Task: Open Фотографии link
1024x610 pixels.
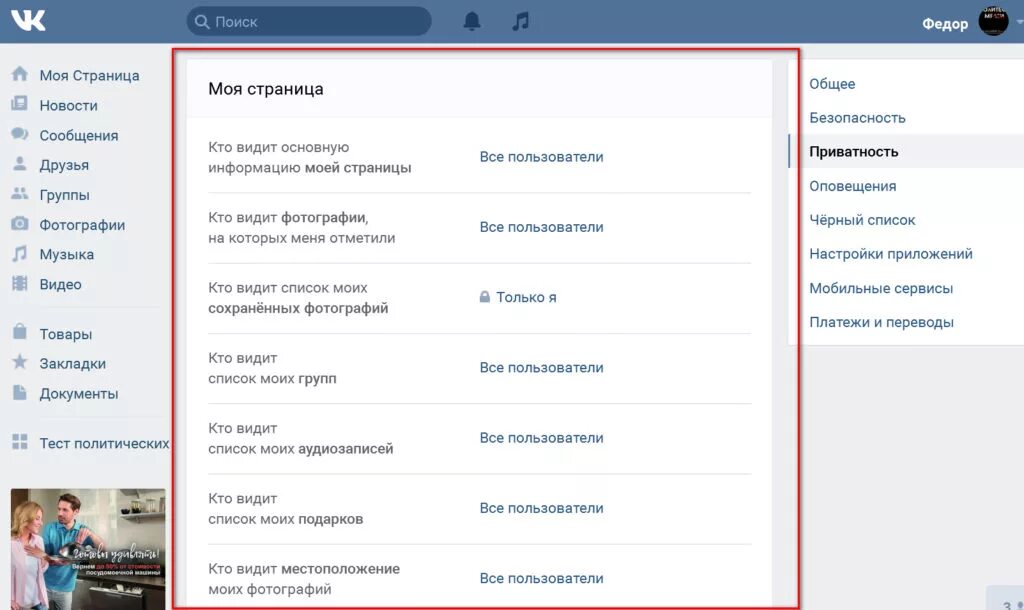Action: coord(82,225)
